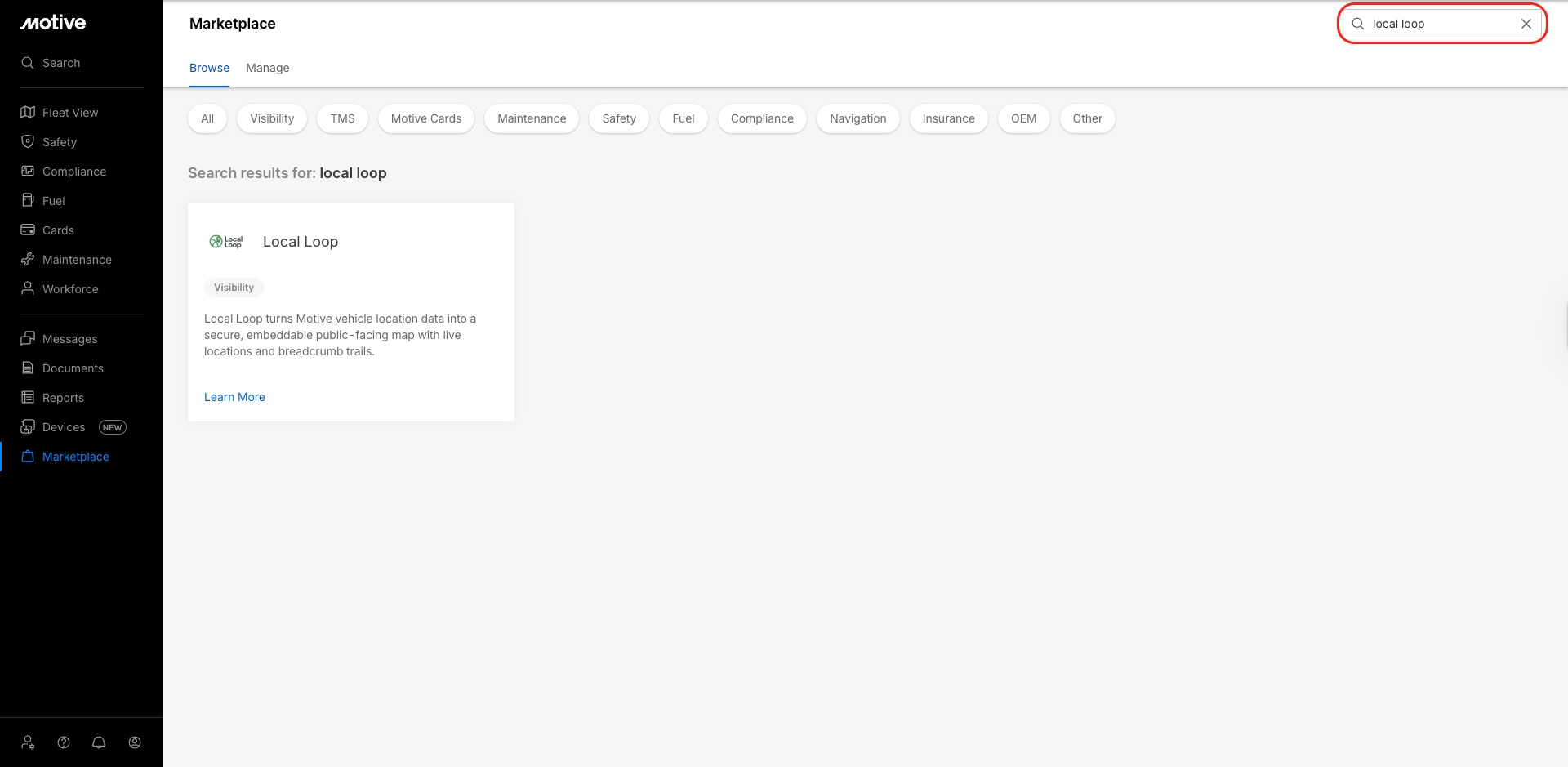Filter by TMS category

click(x=343, y=118)
